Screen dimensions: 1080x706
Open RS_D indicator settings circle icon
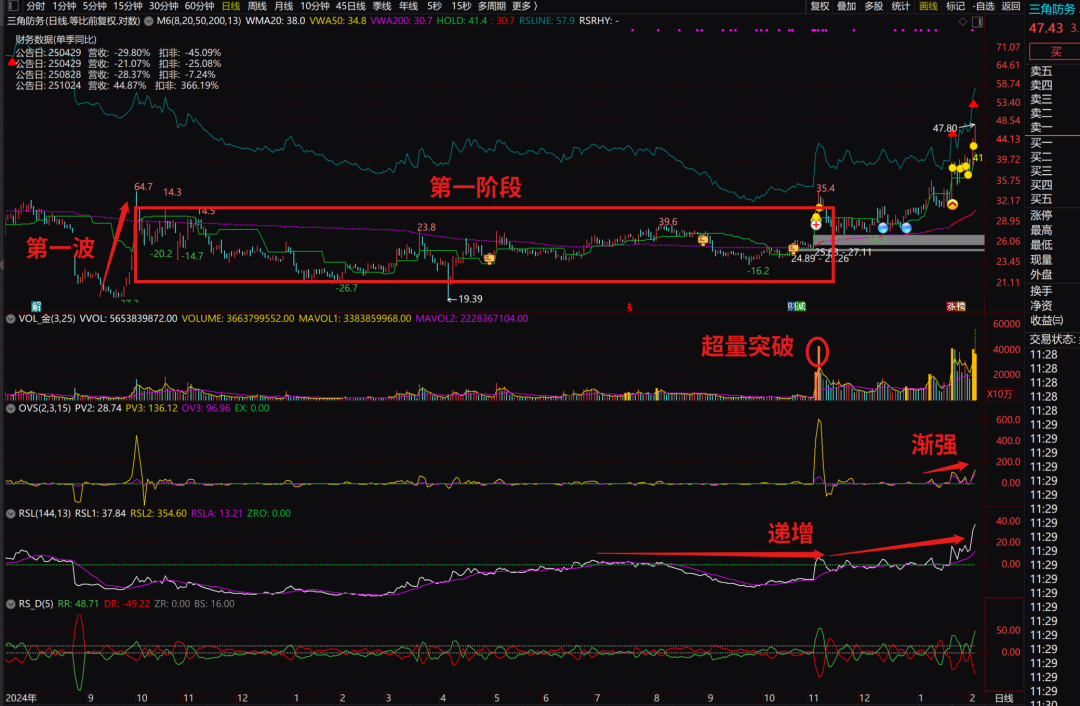10,604
